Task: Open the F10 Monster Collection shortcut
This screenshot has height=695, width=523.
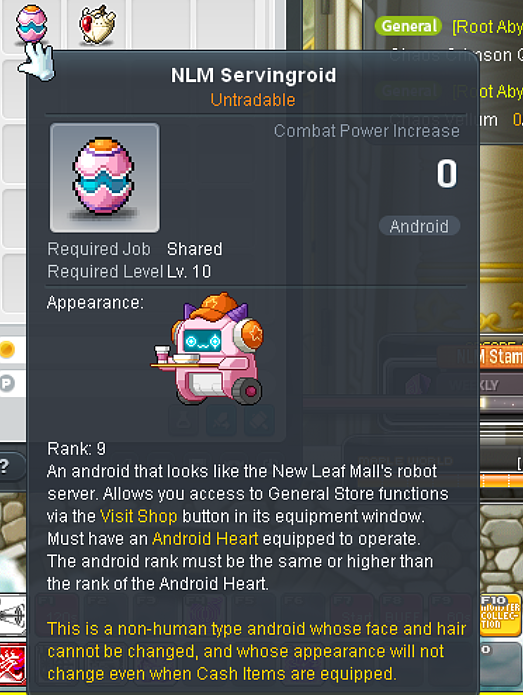Action: (500, 615)
